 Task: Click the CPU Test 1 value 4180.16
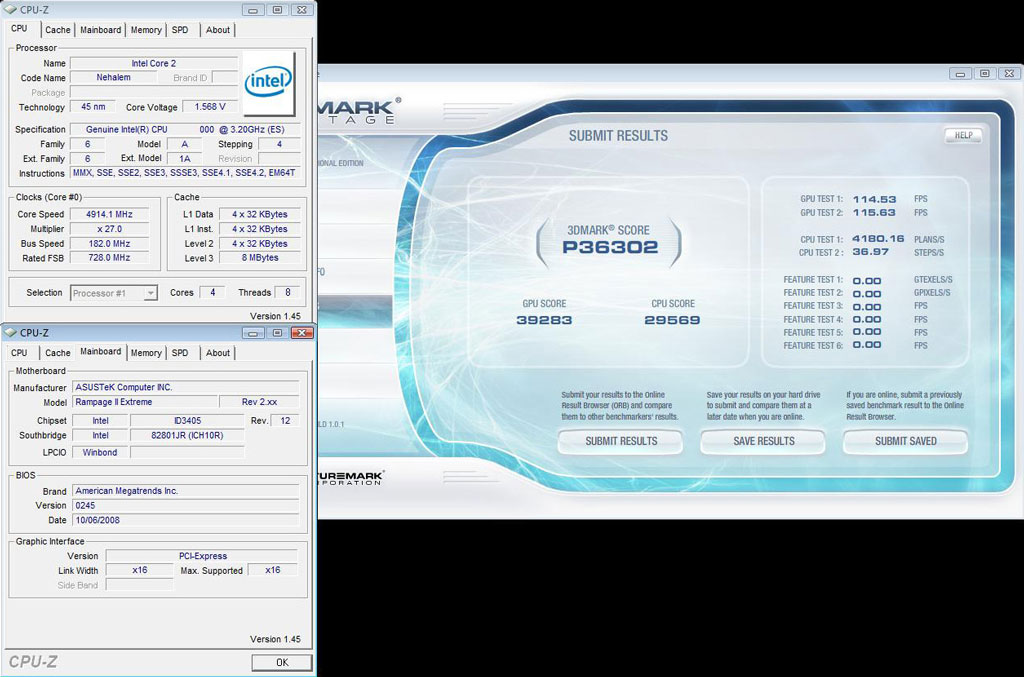pos(878,239)
